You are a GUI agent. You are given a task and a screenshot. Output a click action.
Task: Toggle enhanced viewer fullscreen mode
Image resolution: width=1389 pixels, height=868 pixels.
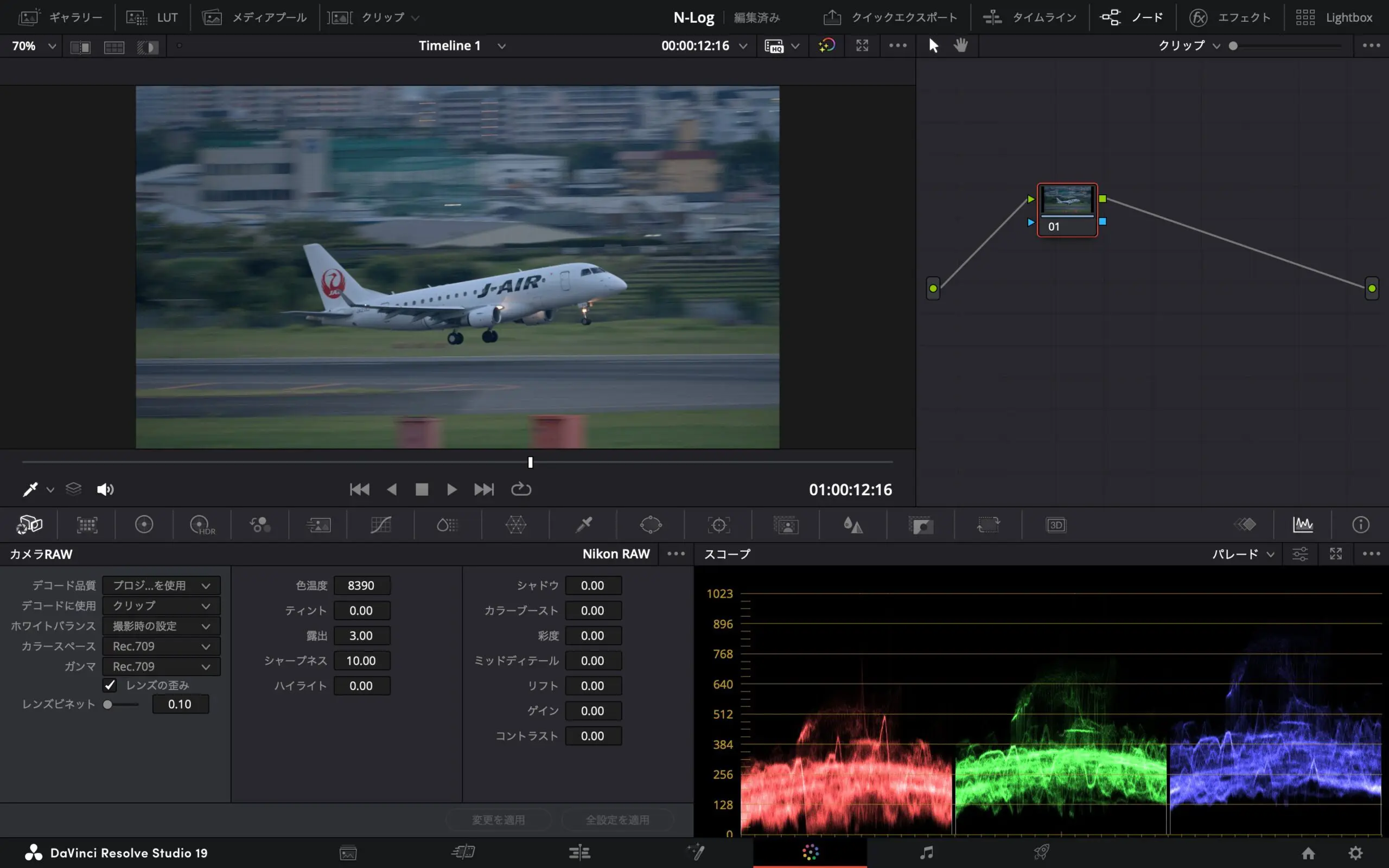[x=862, y=46]
